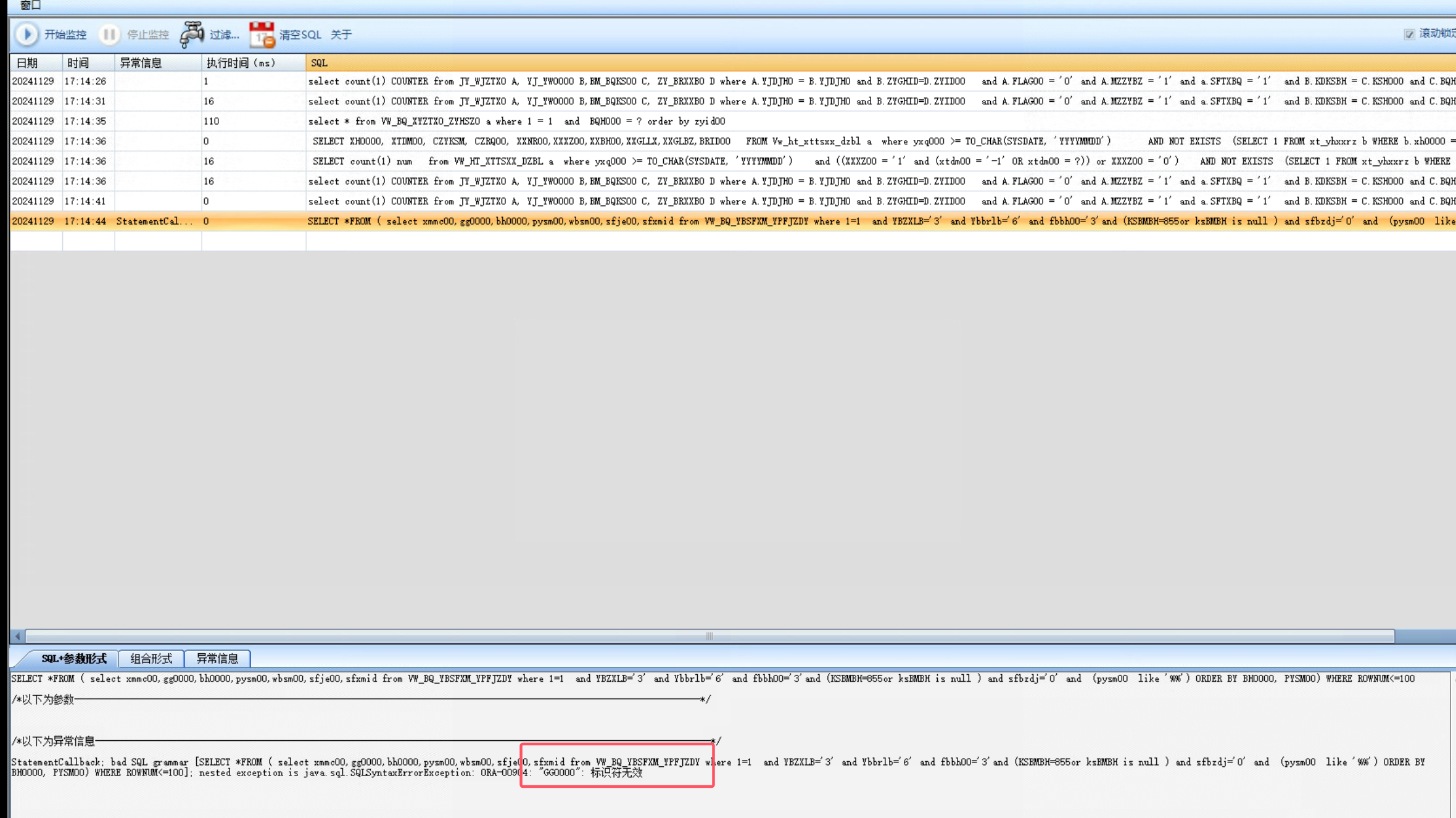Click the horizontal scrollbar left arrow
Screen dimensions: 1456x818
[17, 635]
